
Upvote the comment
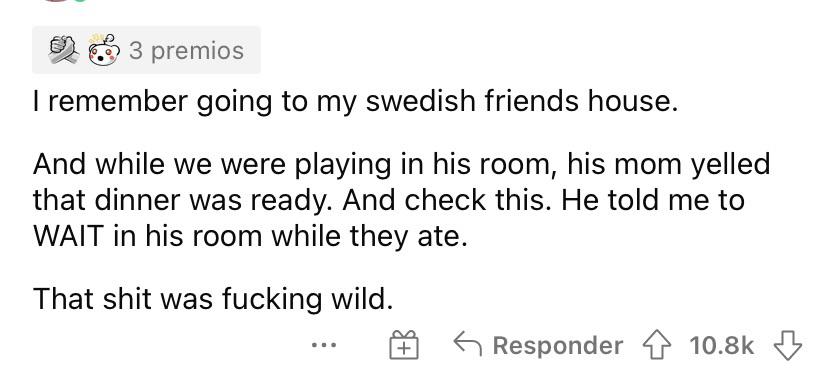tap(657, 346)
